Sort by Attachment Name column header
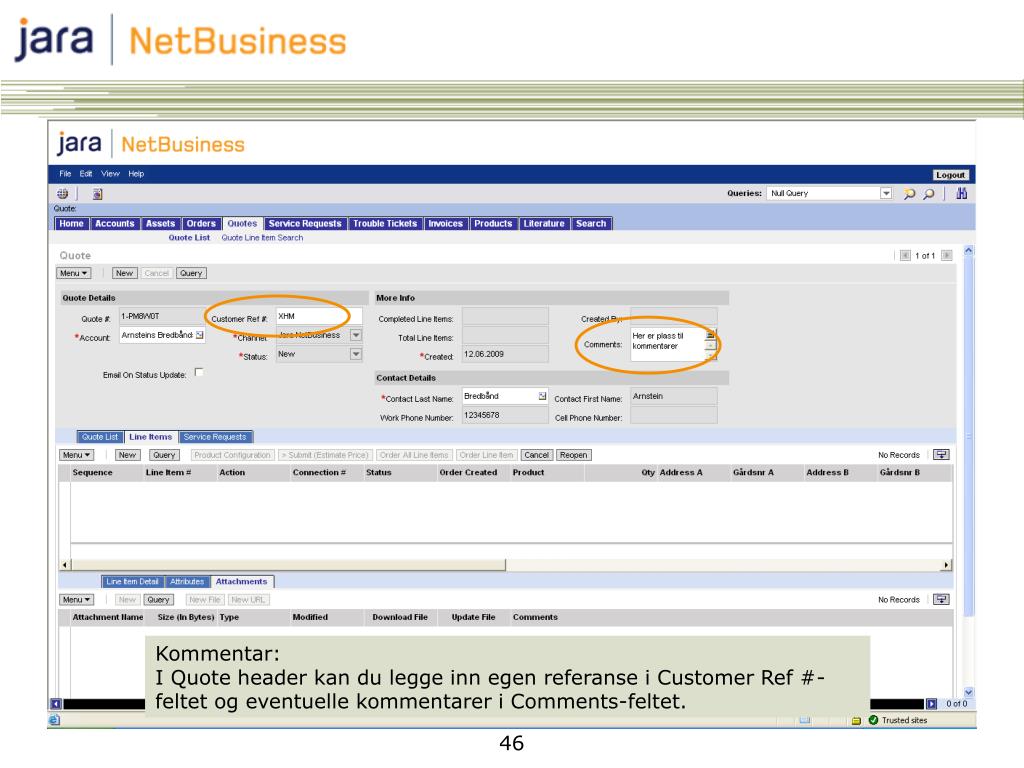The width and height of the screenshot is (1024, 768). click(x=108, y=617)
